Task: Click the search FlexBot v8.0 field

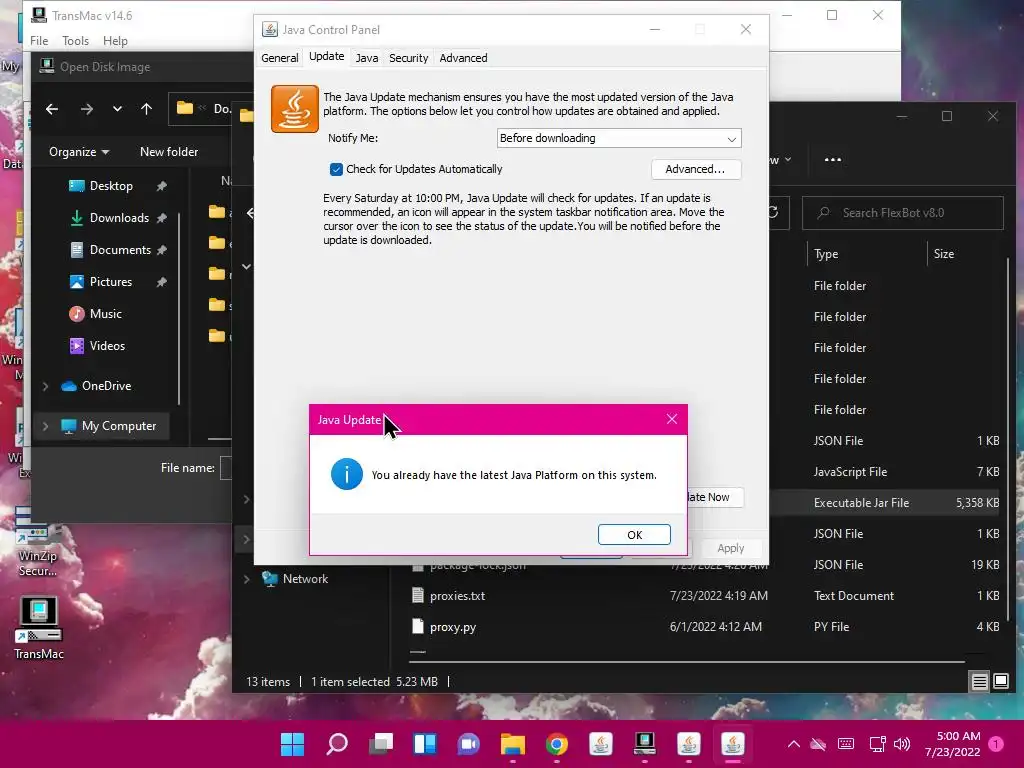Action: (x=903, y=213)
